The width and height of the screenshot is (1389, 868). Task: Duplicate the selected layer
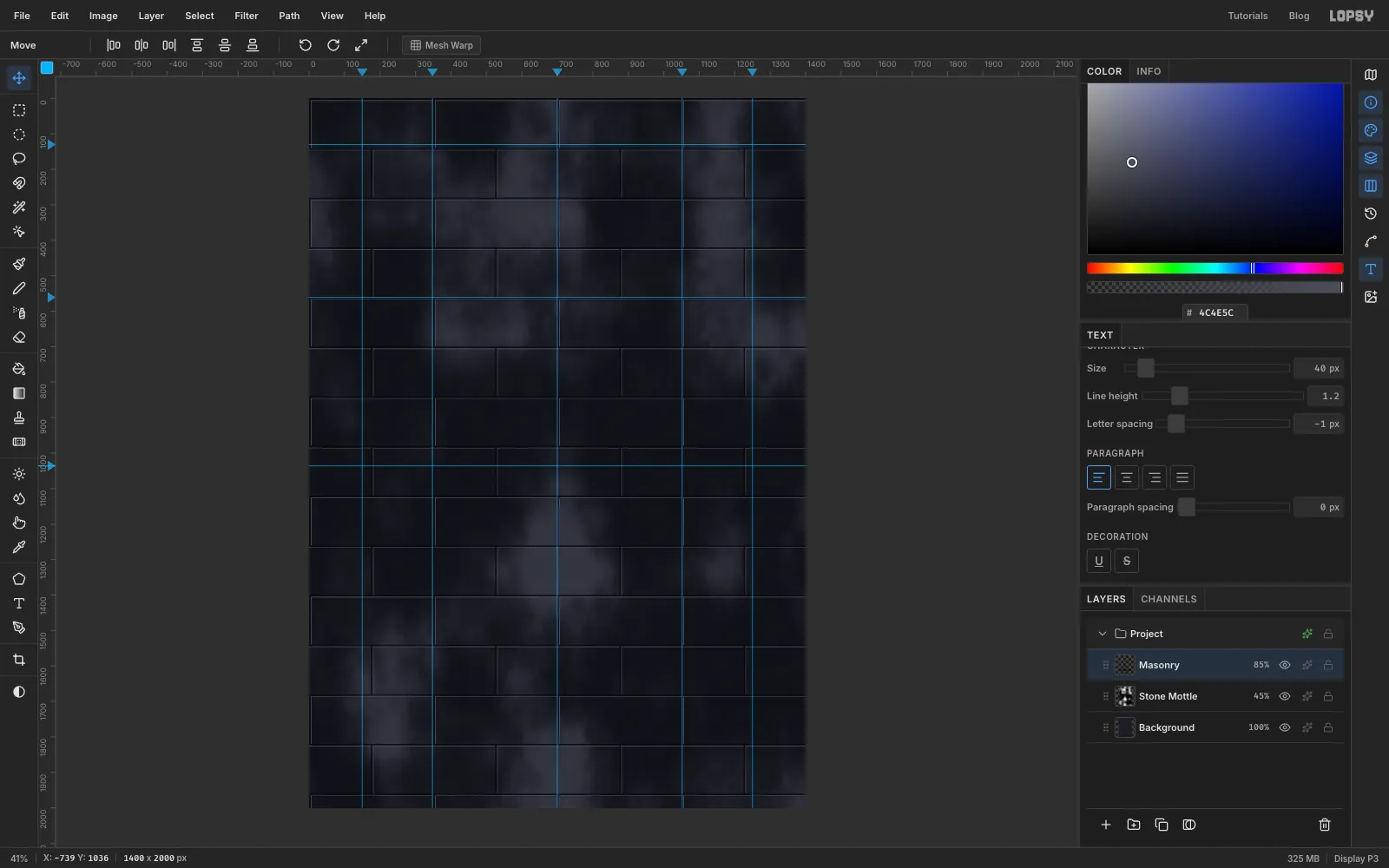coord(1162,825)
